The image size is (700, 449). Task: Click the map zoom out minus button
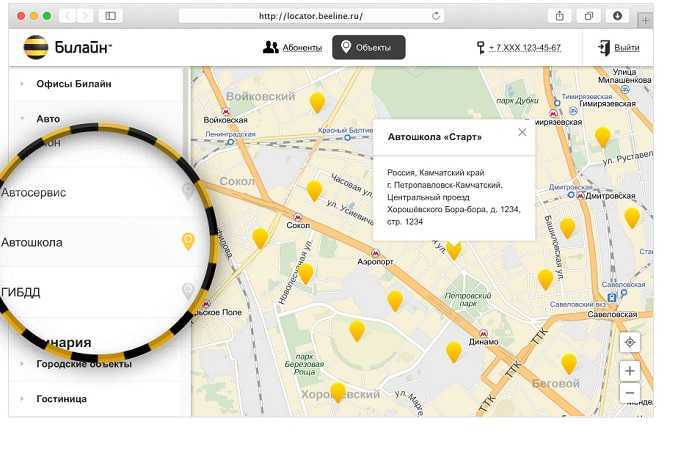pos(629,393)
